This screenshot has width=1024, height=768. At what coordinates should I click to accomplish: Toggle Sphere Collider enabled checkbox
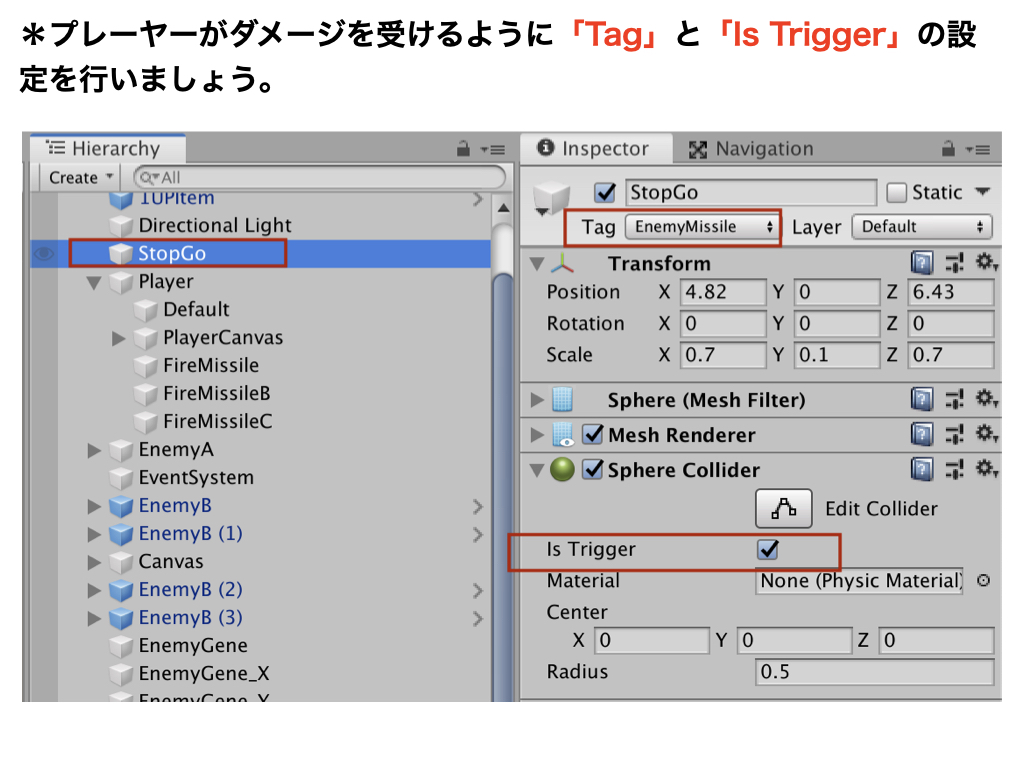[x=593, y=469]
